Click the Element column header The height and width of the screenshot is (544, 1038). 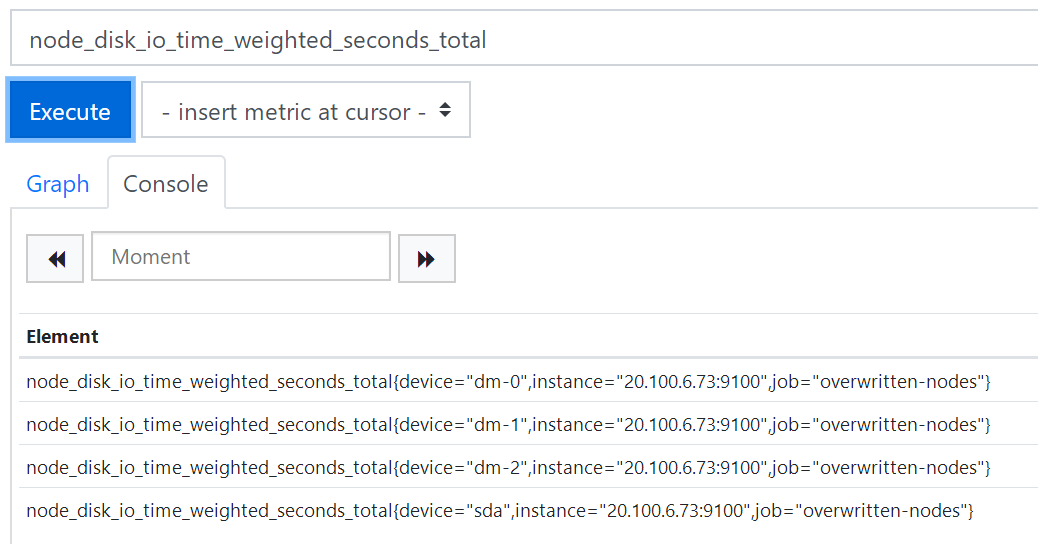tap(63, 337)
